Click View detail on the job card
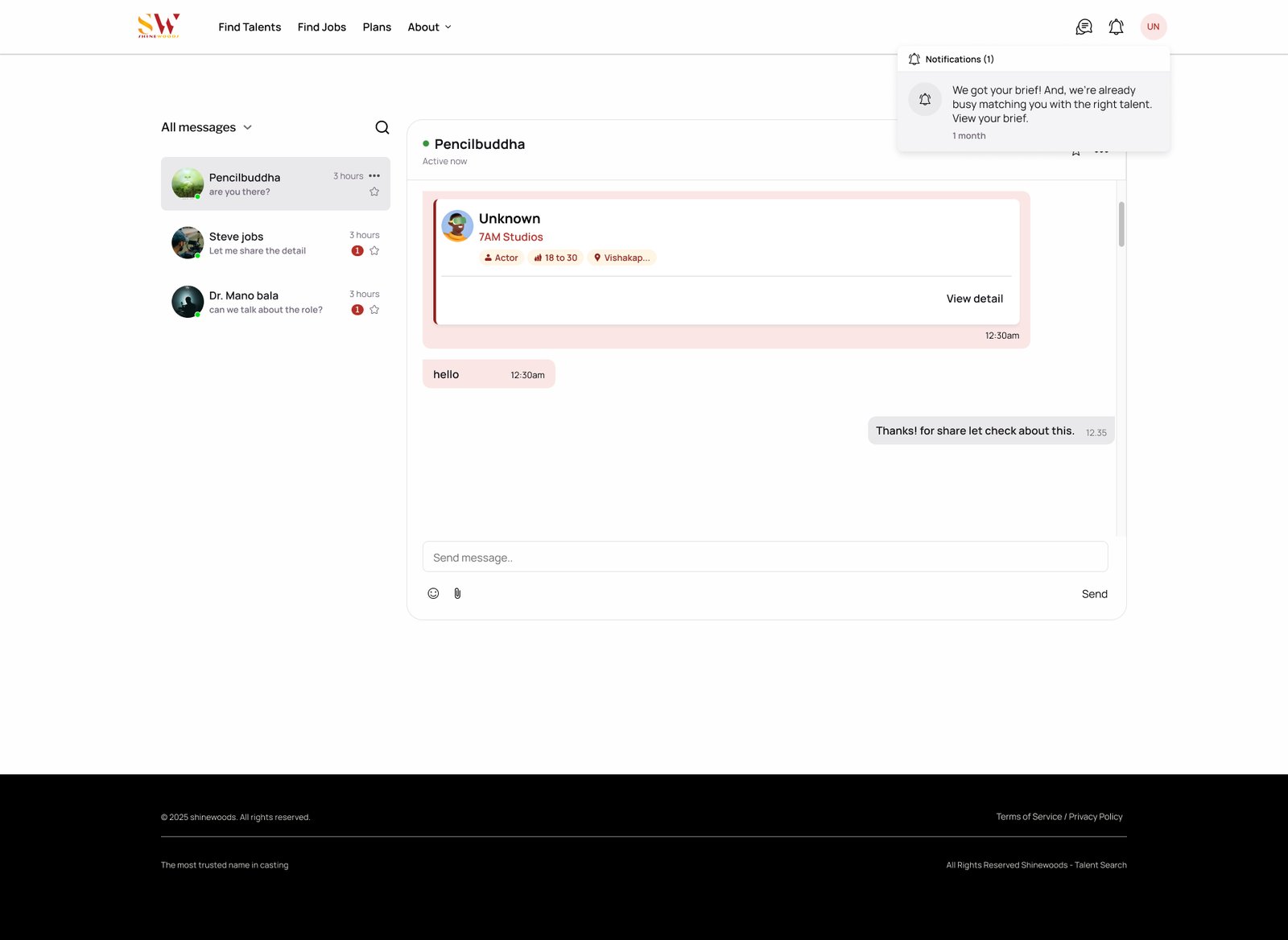This screenshot has height=940, width=1288. pyautogui.click(x=974, y=299)
